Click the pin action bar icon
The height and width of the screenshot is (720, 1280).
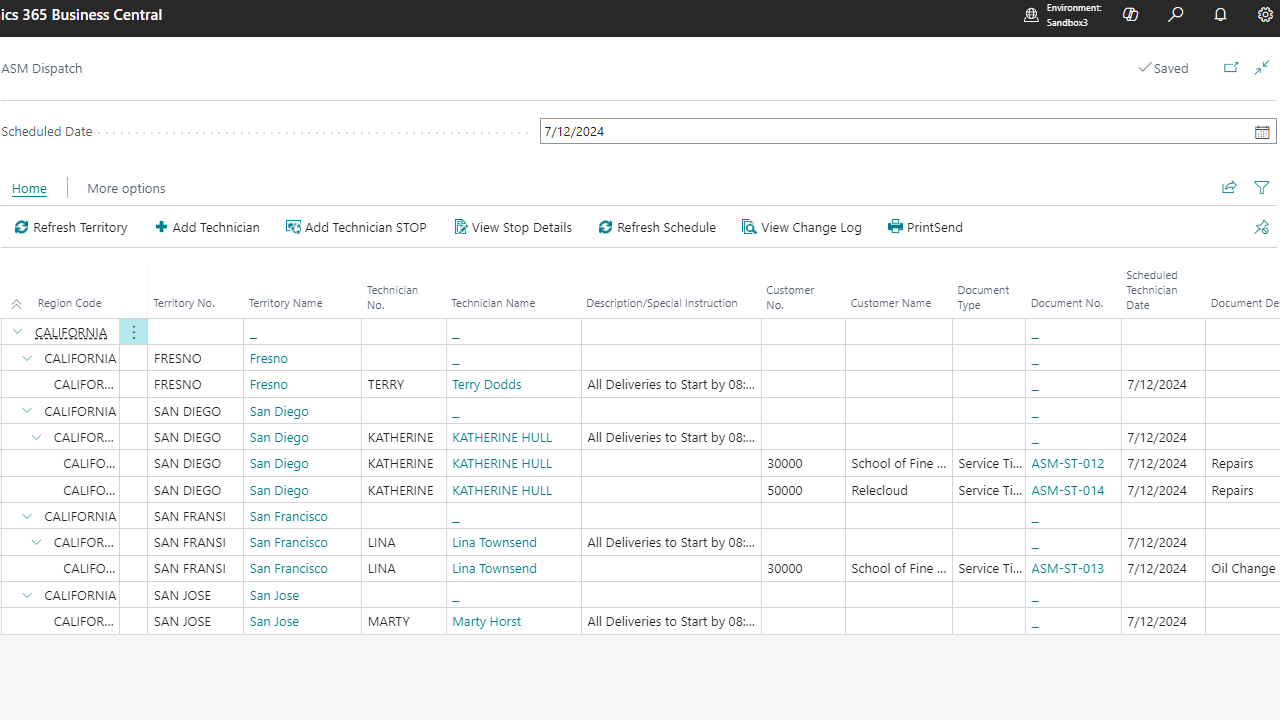(x=1262, y=228)
